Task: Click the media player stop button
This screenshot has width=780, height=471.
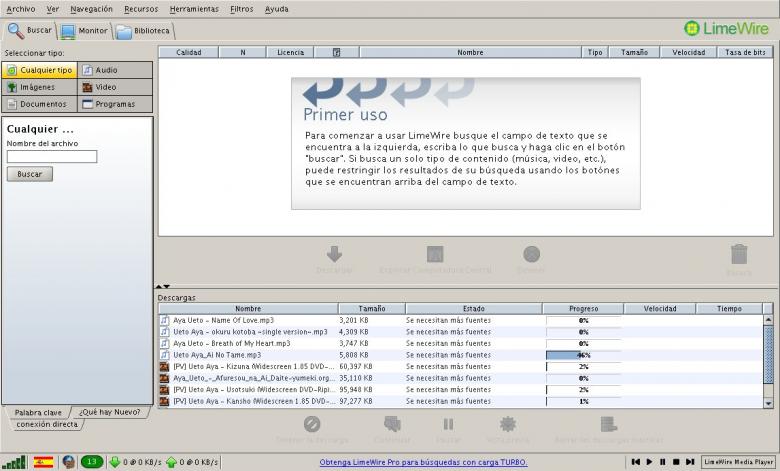Action: (x=676, y=462)
